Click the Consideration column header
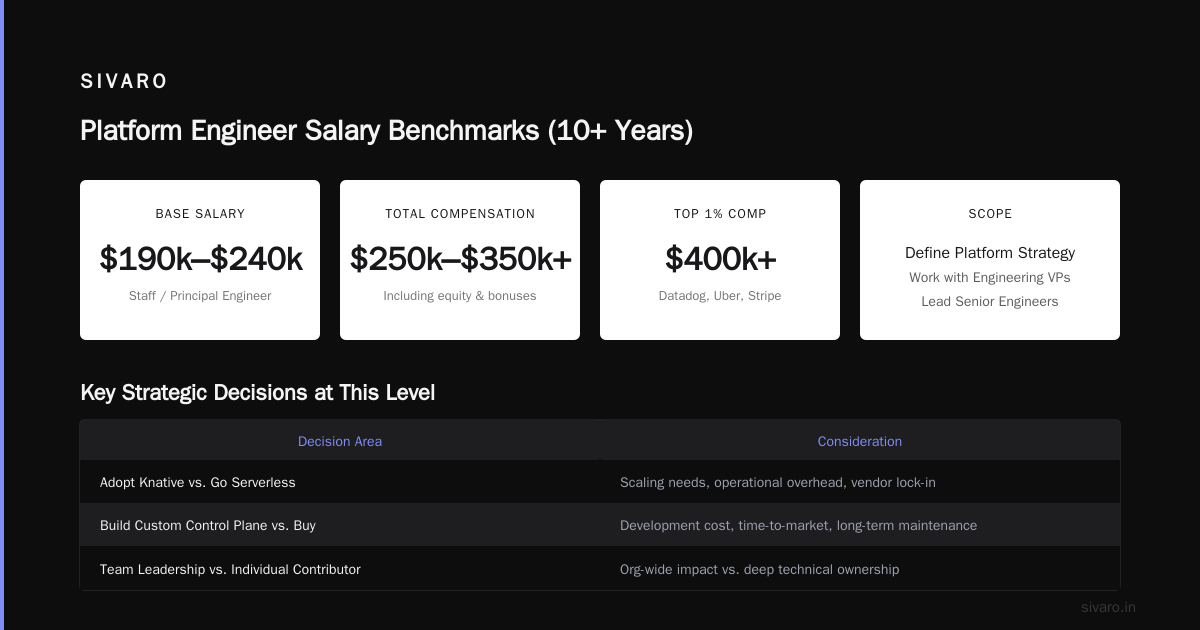This screenshot has width=1200, height=630. coord(860,441)
